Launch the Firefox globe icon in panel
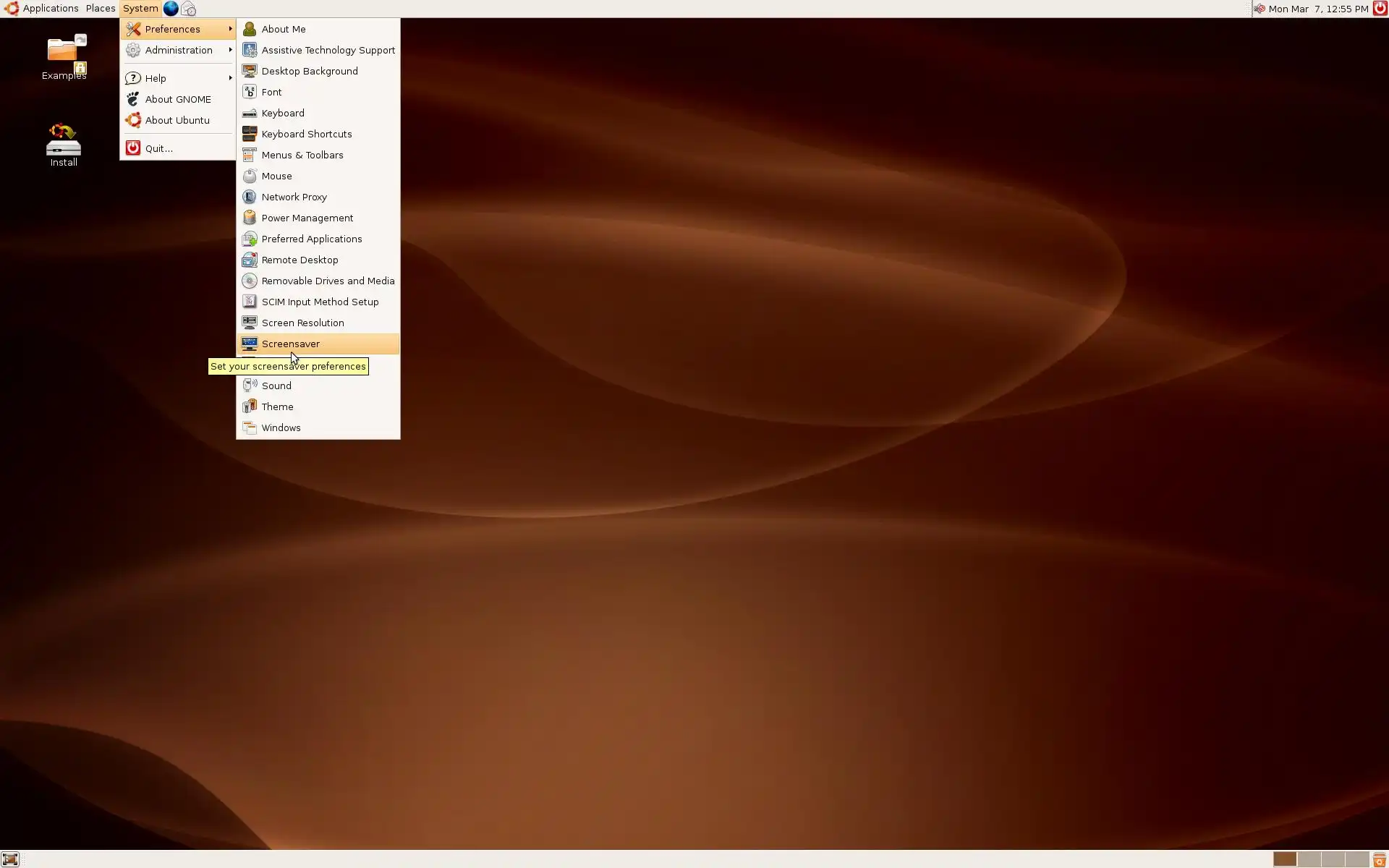The height and width of the screenshot is (868, 1389). [171, 9]
